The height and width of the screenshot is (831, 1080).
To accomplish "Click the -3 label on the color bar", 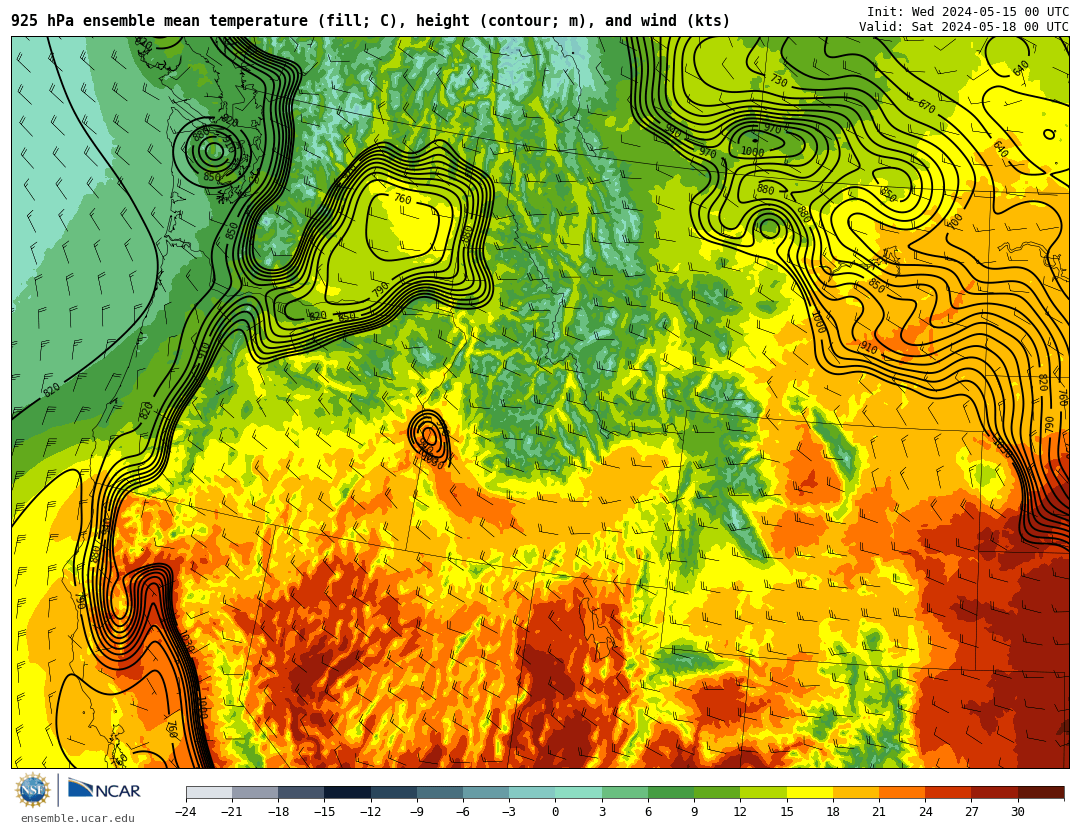I will tap(509, 812).
